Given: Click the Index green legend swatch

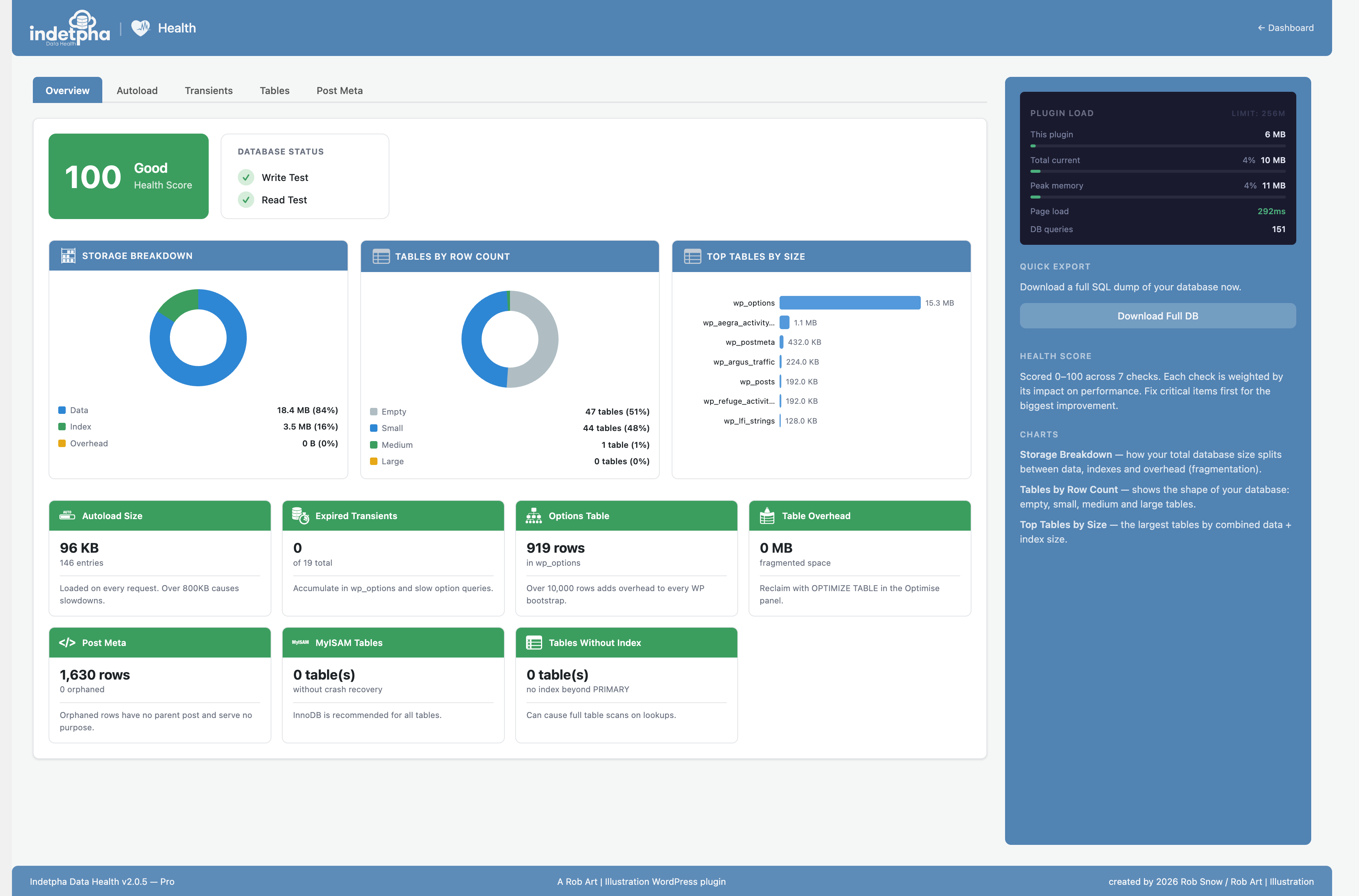Looking at the screenshot, I should pos(62,427).
